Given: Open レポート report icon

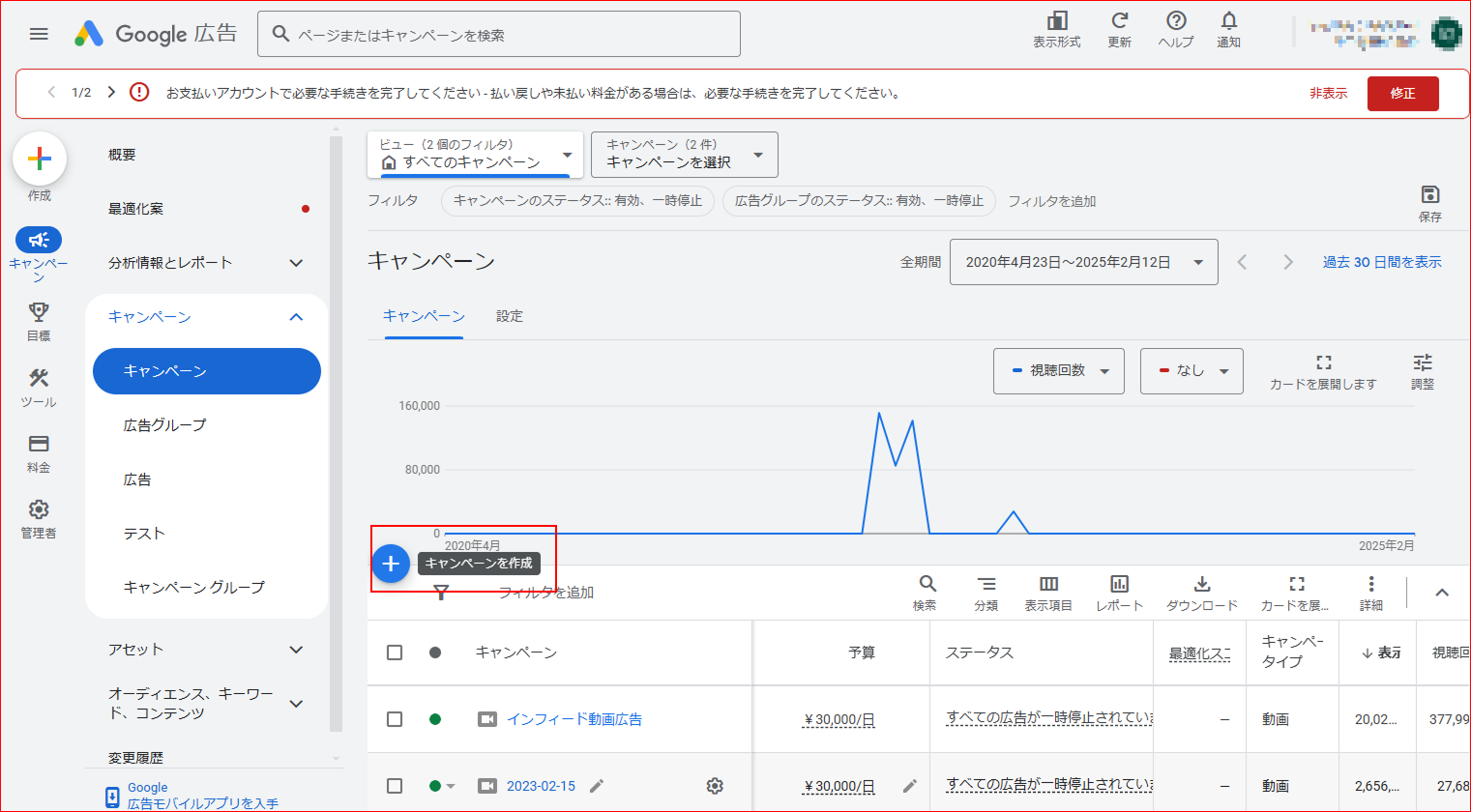Looking at the screenshot, I should coord(1119,584).
